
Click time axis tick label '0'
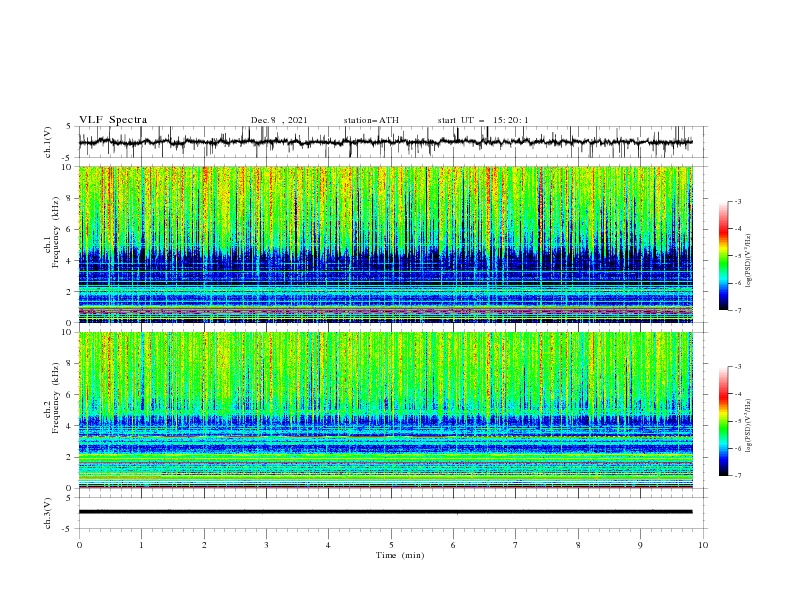pyautogui.click(x=79, y=545)
